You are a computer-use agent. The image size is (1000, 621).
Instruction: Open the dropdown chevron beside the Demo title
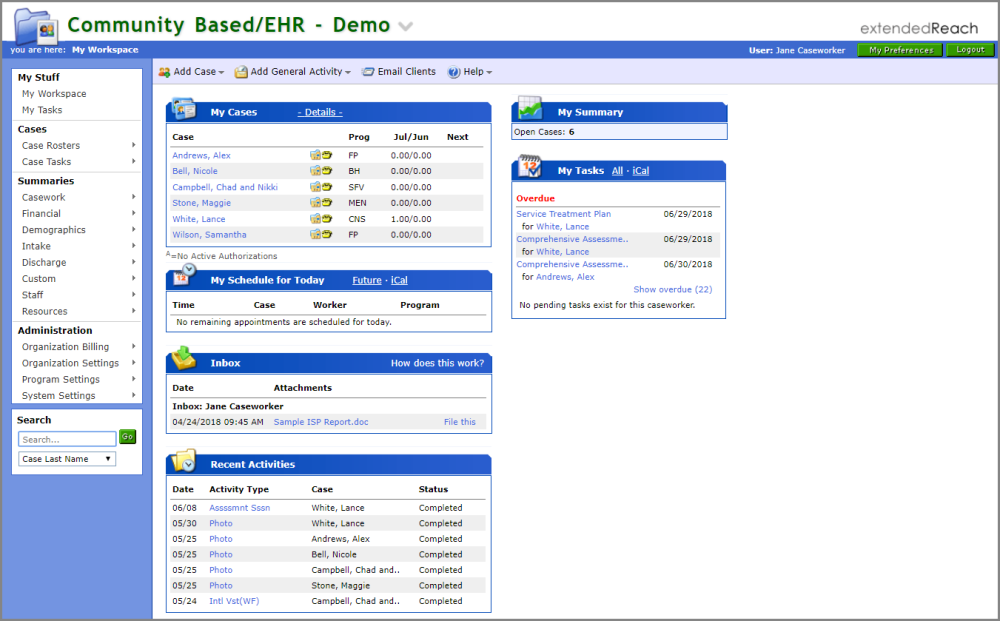[x=405, y=26]
